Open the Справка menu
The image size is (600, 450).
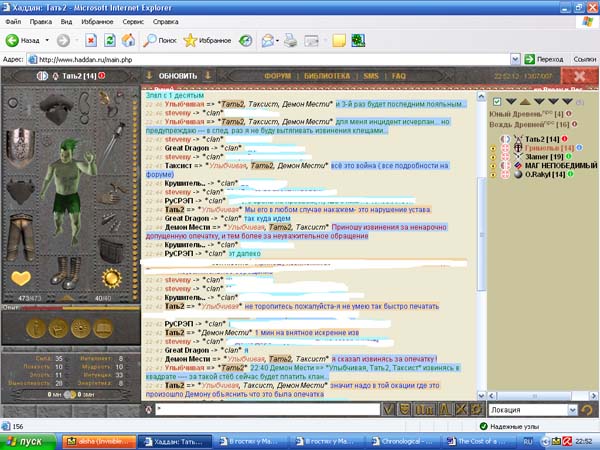click(166, 22)
